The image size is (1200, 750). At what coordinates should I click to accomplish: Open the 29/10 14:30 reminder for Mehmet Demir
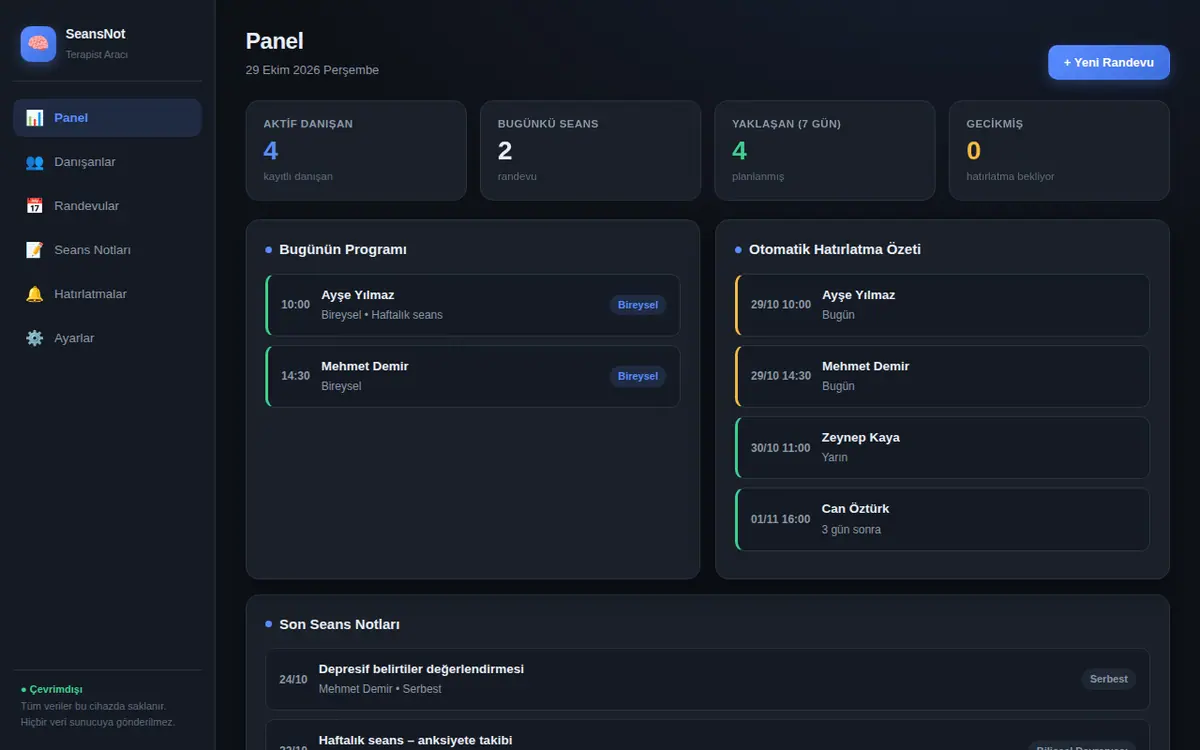tap(942, 376)
